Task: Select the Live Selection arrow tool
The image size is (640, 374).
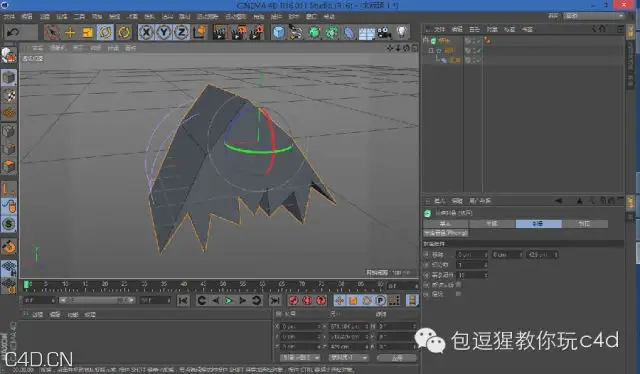Action: pos(52,32)
